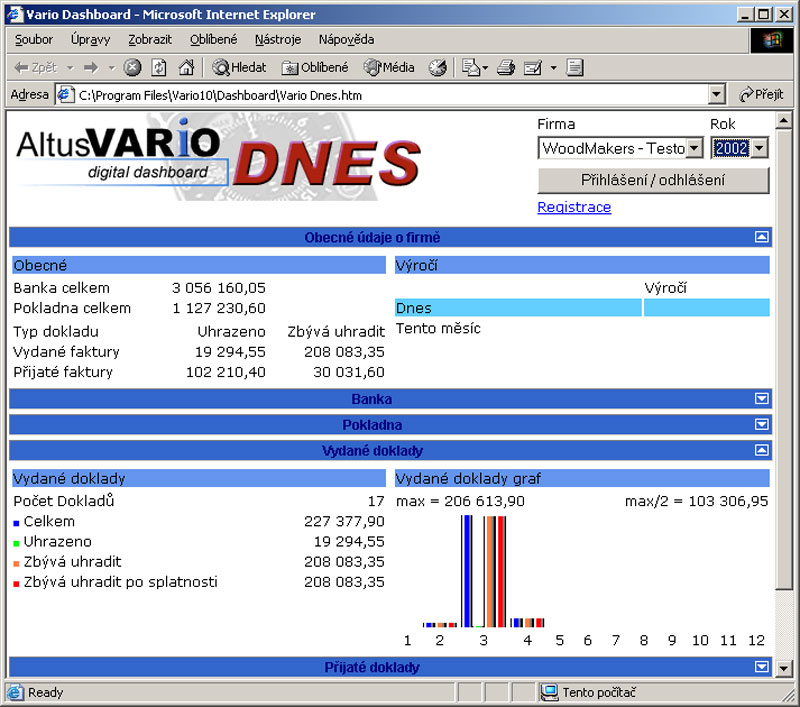Open the Nástroje menu

pyautogui.click(x=277, y=40)
